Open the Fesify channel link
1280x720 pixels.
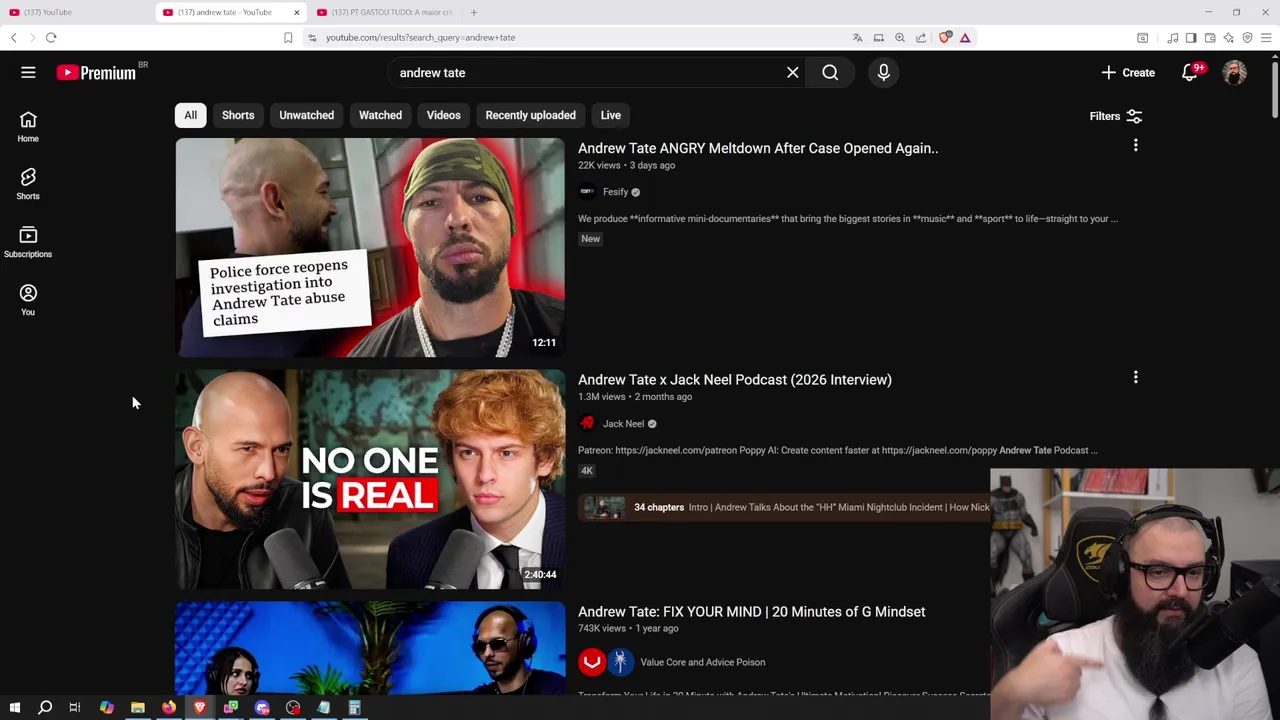pos(615,192)
